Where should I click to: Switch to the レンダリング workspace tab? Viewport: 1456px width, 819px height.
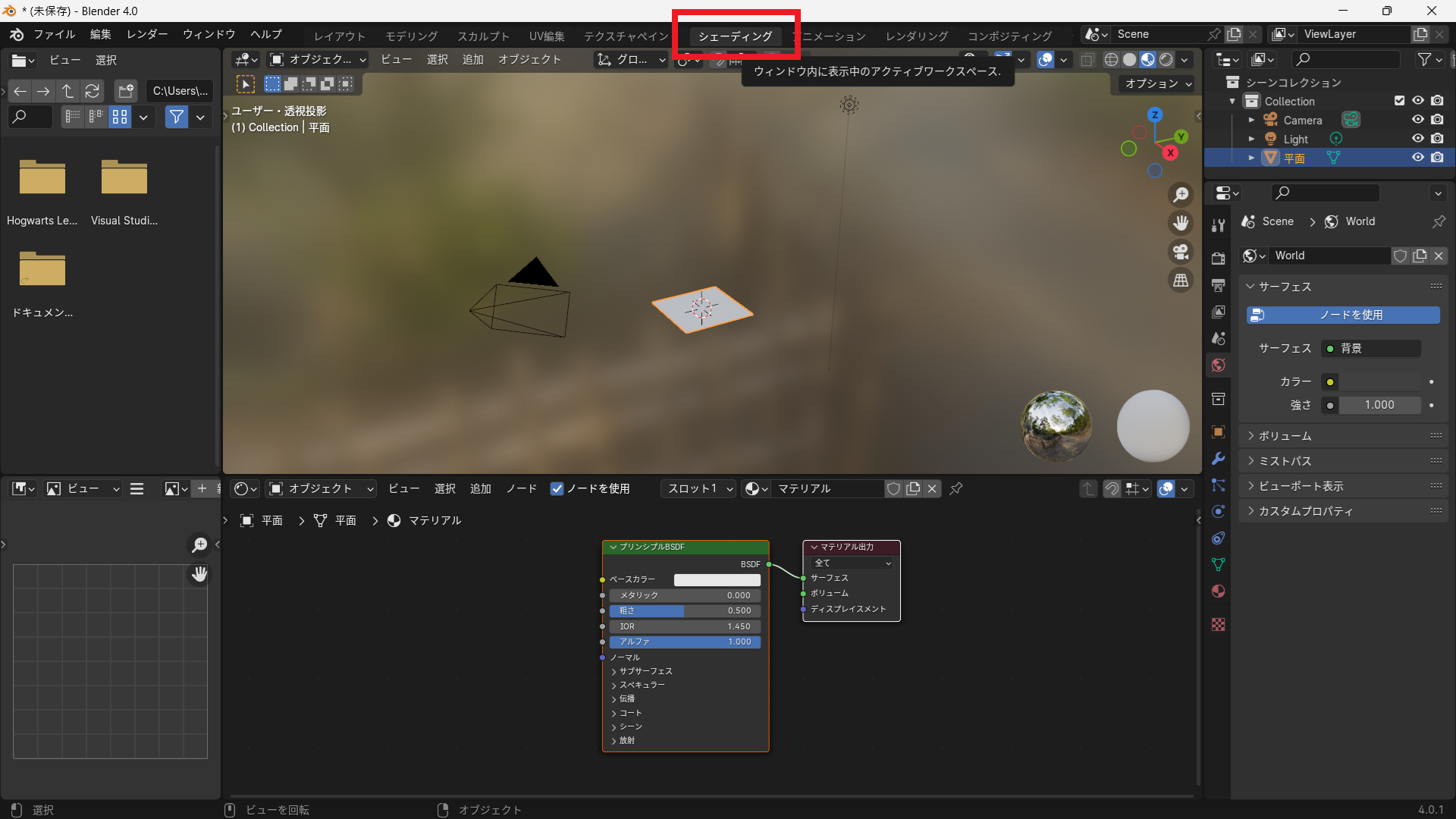[916, 36]
